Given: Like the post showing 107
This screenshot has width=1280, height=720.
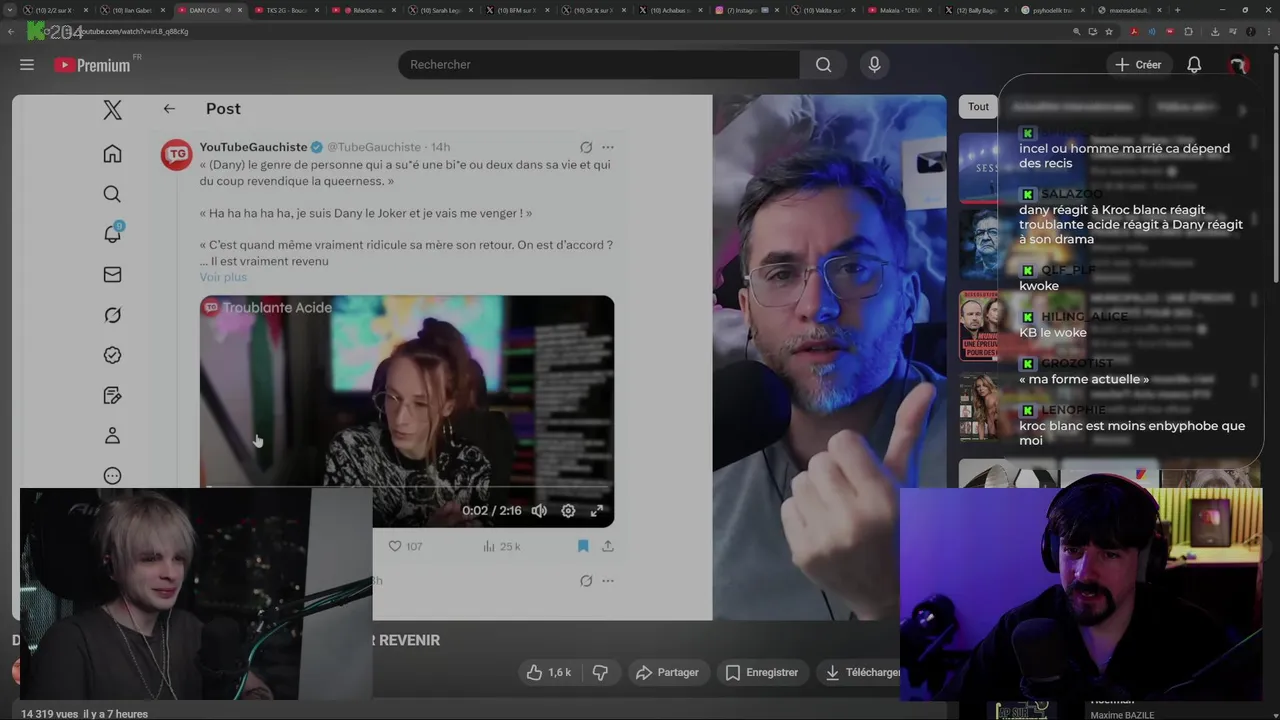Looking at the screenshot, I should pyautogui.click(x=405, y=546).
